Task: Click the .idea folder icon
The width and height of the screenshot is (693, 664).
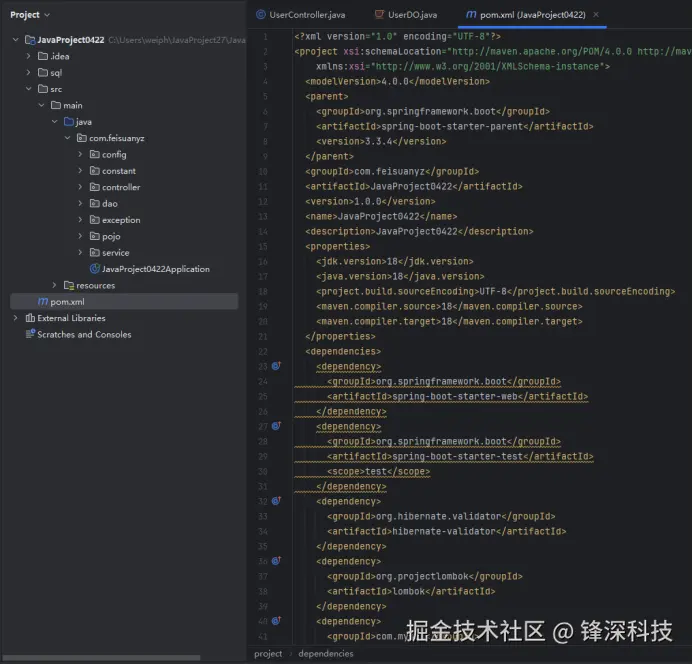Action: point(43,56)
